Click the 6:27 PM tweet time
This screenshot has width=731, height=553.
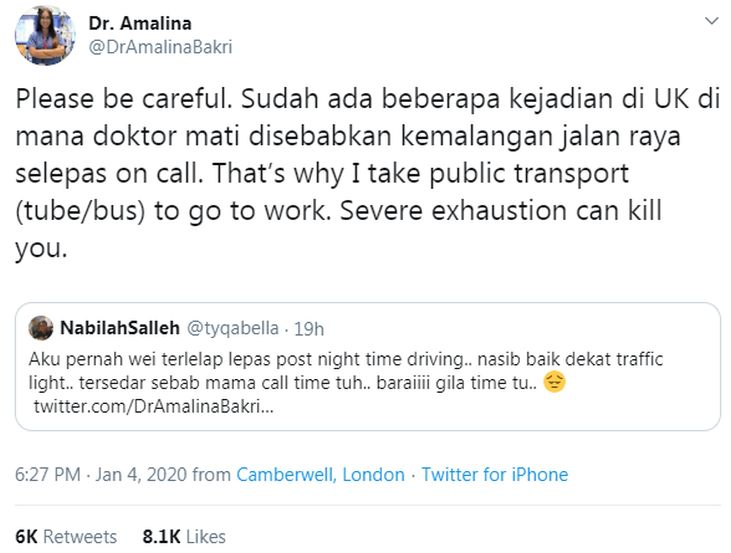46,475
